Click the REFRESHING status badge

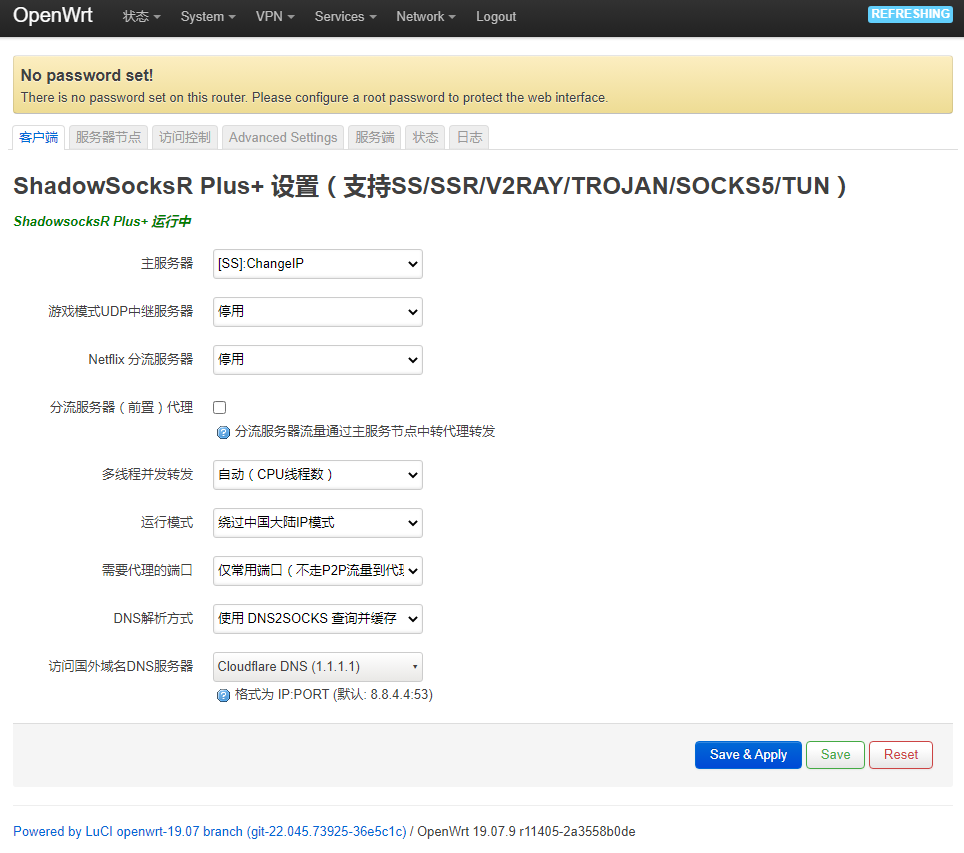910,14
